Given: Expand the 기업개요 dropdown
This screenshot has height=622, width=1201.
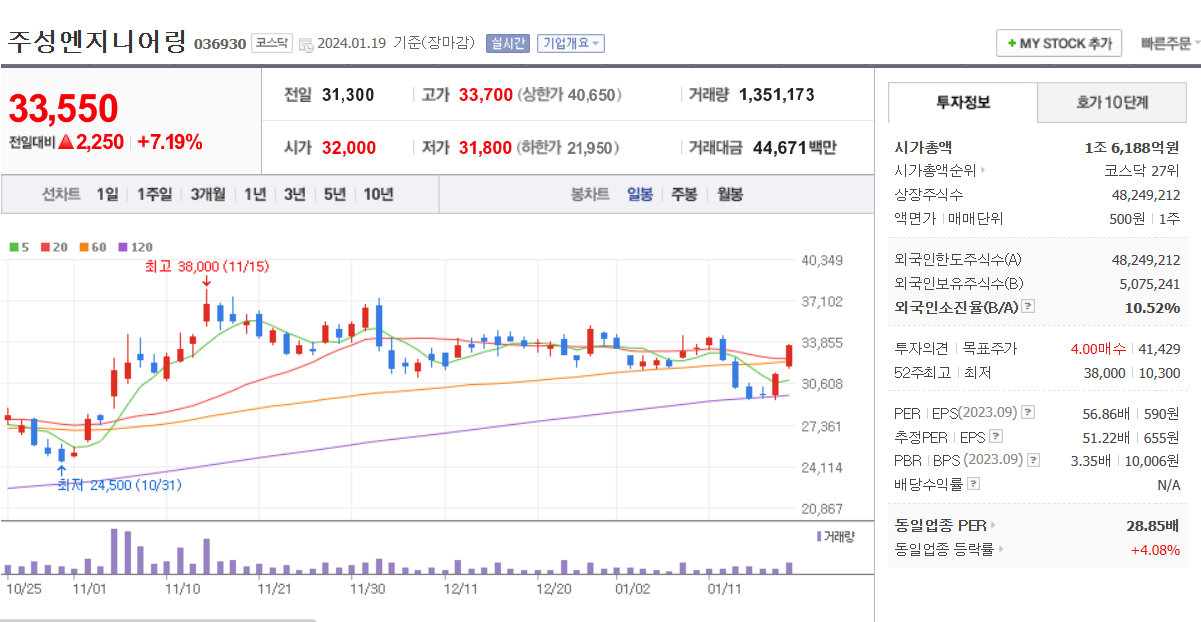Looking at the screenshot, I should [x=570, y=43].
